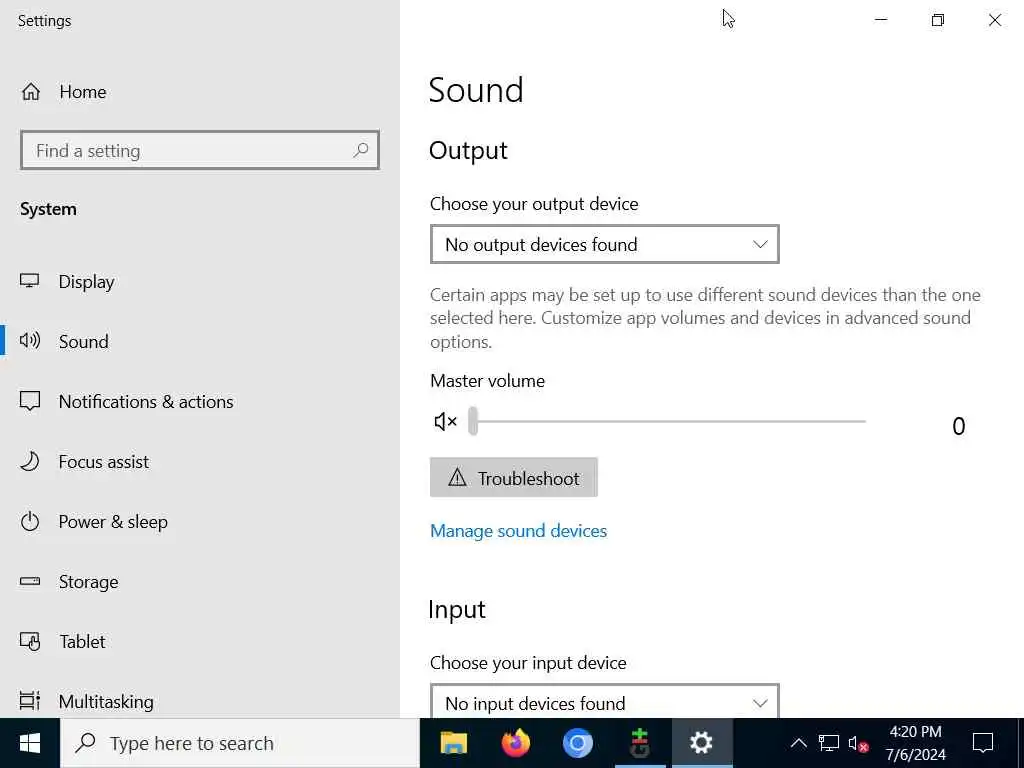Open Focus assist settings
Viewport: 1024px width, 768px height.
point(200,462)
